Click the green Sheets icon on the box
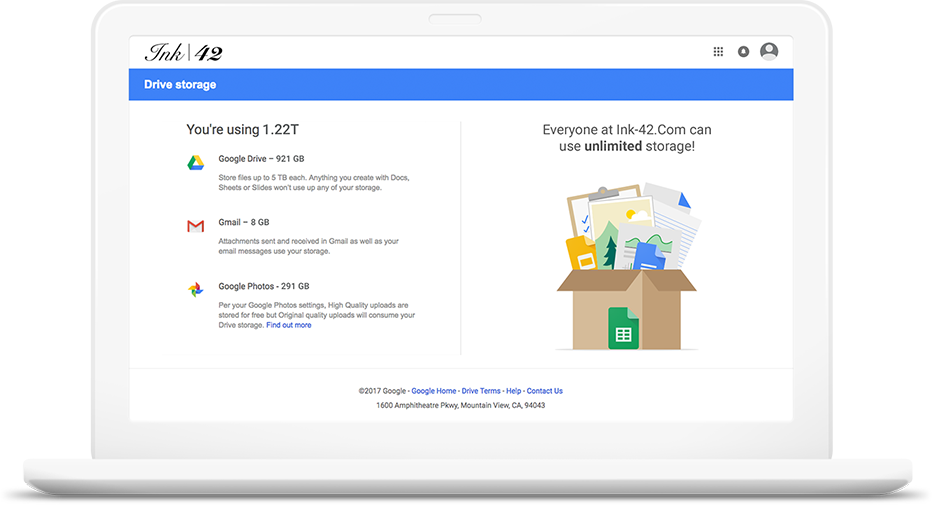 623,328
